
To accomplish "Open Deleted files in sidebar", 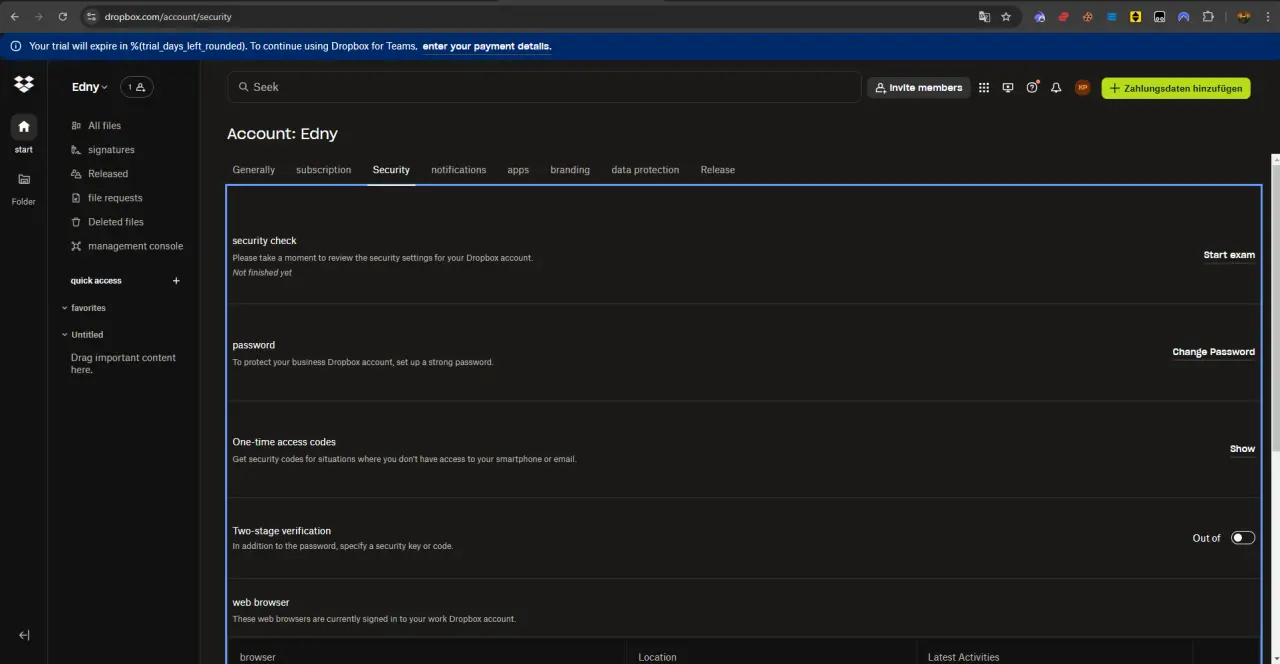I will click(x=116, y=222).
